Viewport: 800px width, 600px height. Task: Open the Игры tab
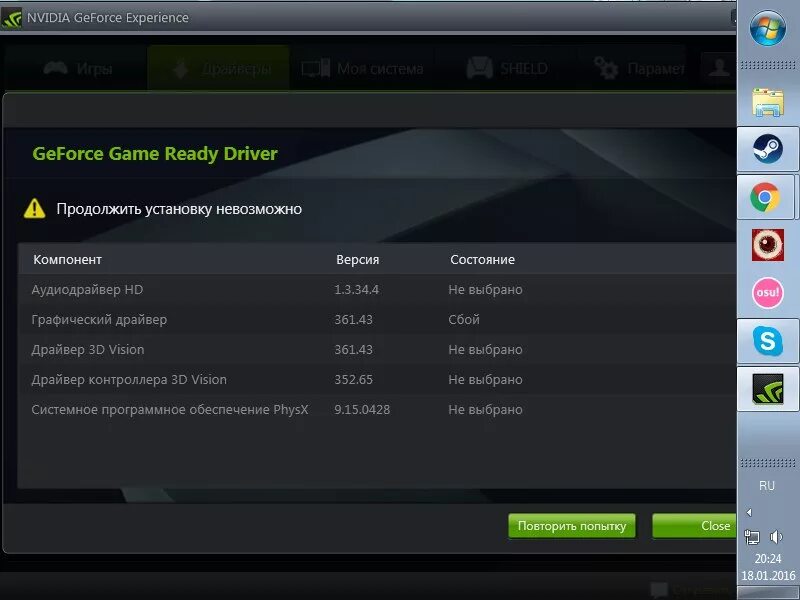click(78, 68)
